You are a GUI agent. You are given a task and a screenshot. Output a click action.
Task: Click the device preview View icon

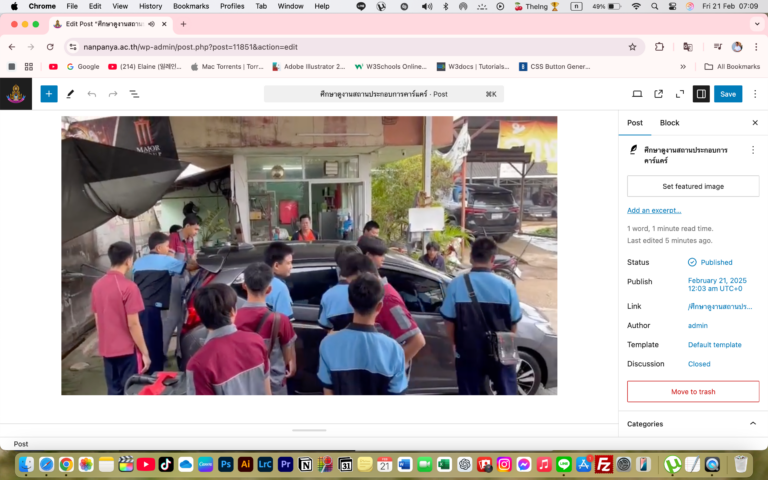(x=637, y=94)
